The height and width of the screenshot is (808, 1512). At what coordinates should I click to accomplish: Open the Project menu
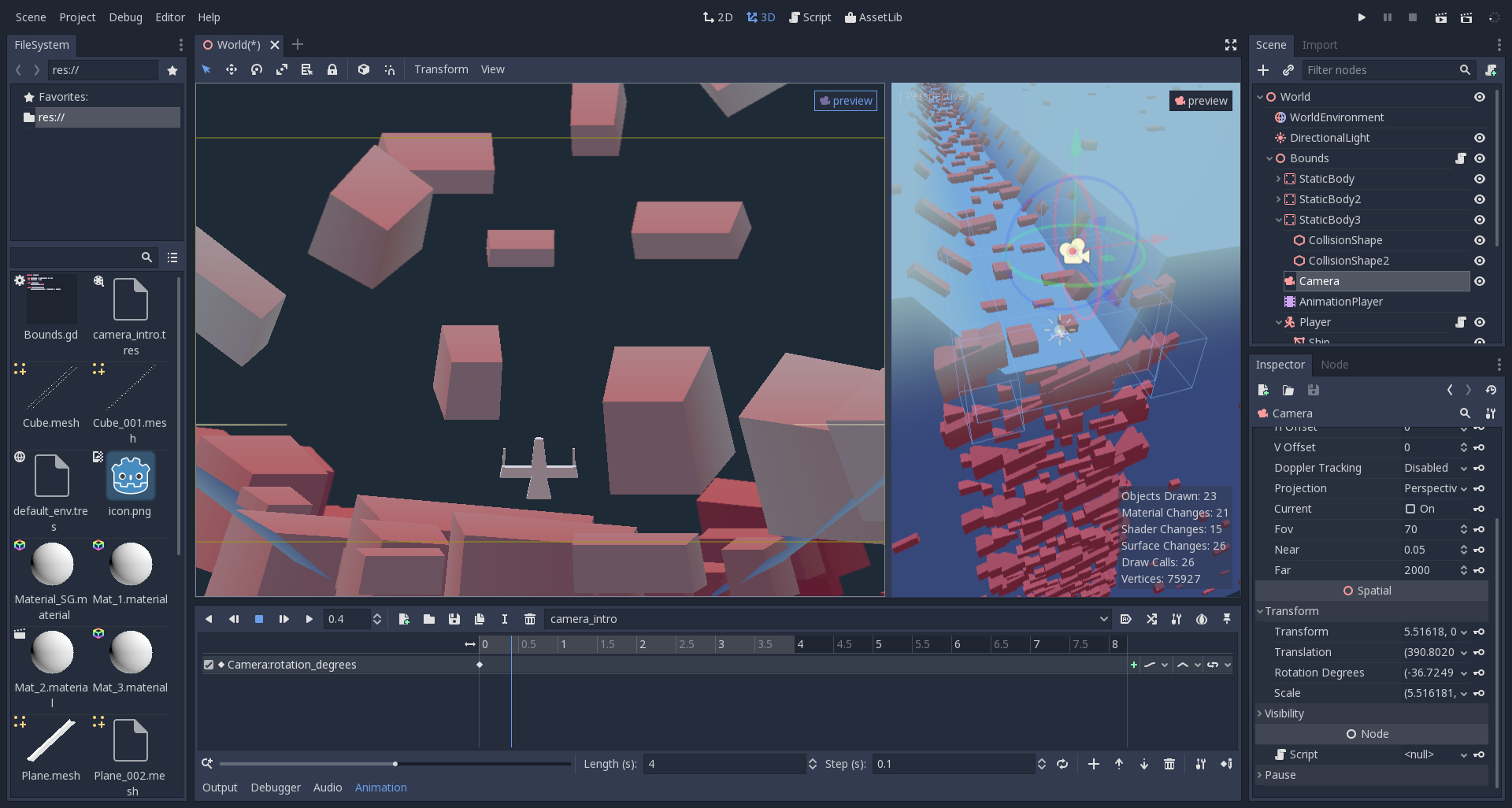click(x=77, y=17)
